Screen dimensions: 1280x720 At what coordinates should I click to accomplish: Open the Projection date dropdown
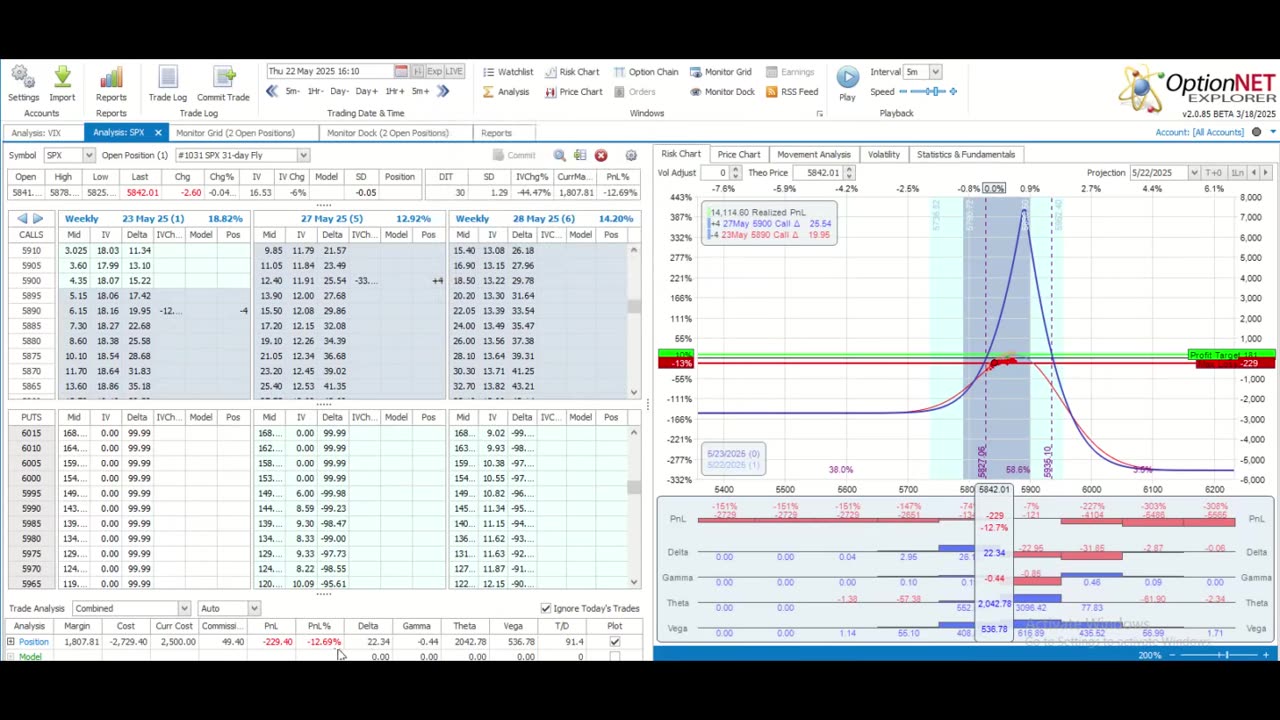click(1194, 173)
